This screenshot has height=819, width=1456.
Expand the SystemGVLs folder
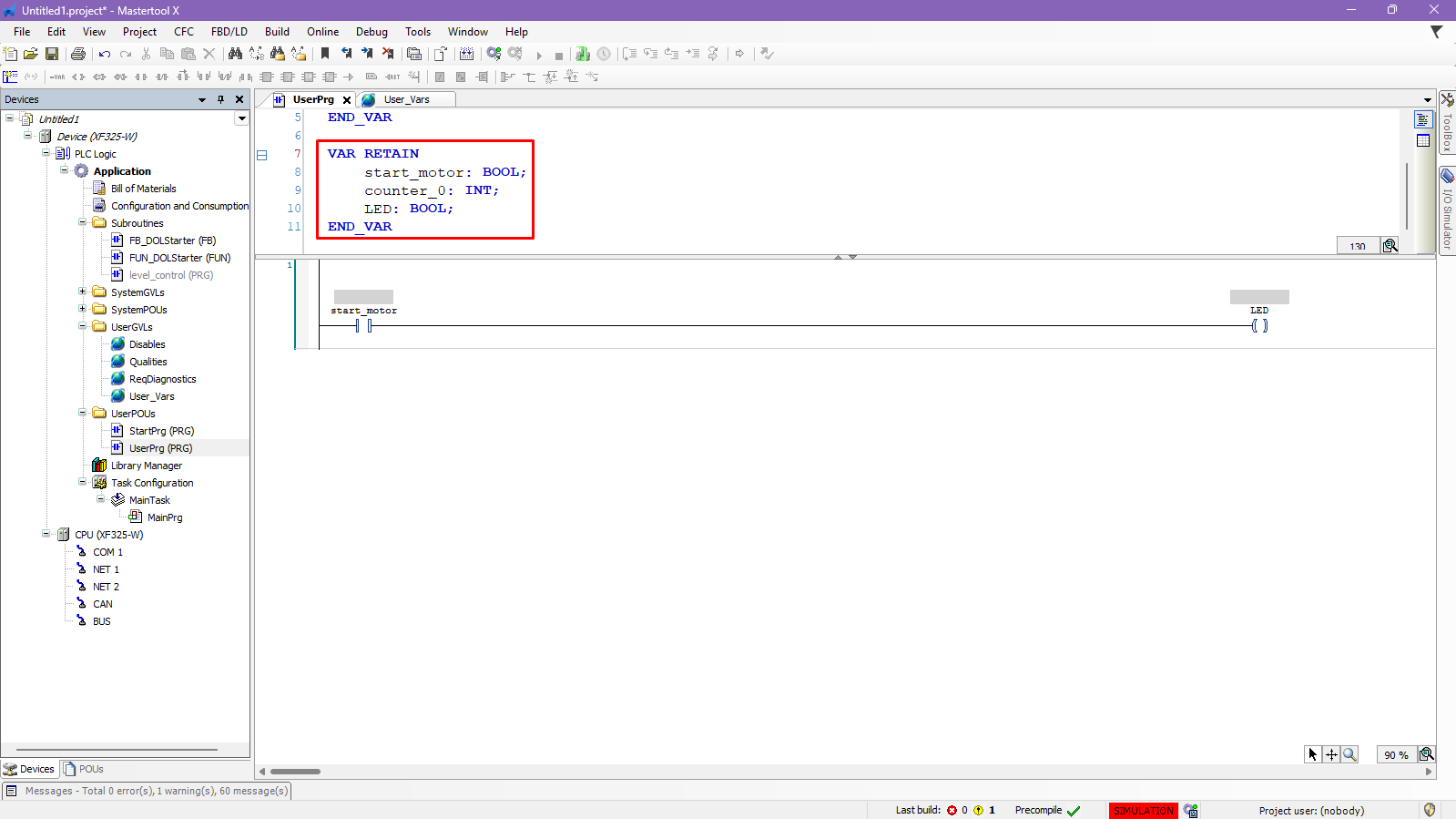click(x=83, y=292)
